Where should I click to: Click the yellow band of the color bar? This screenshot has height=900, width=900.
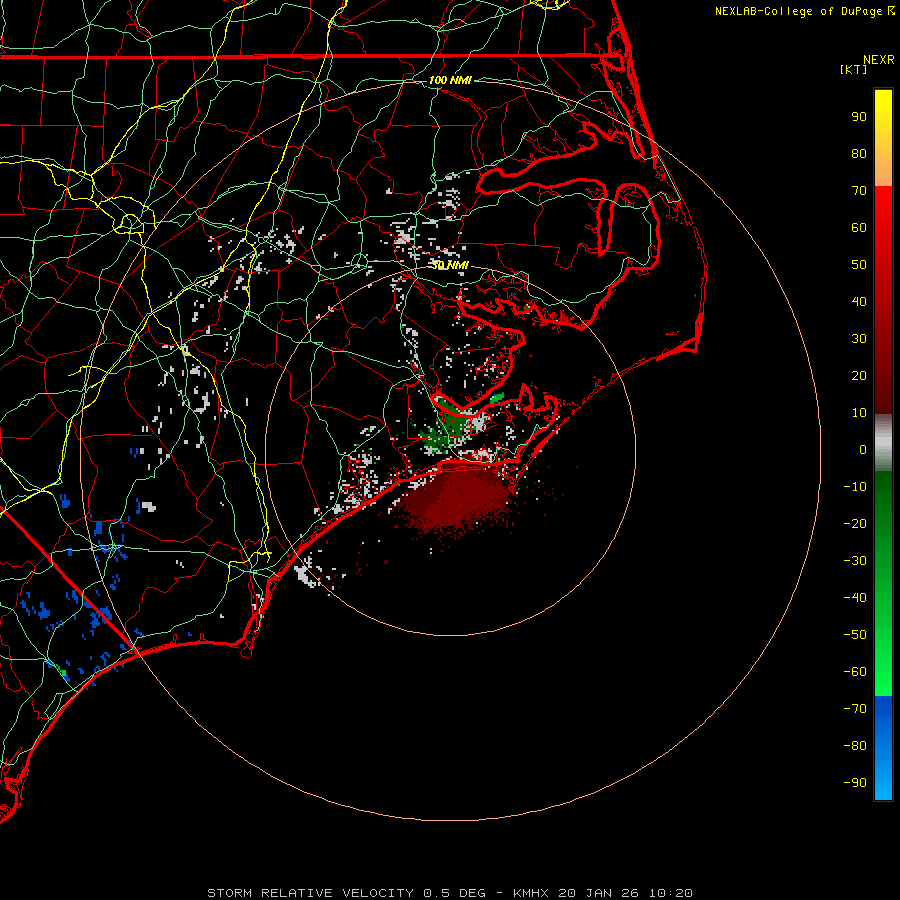883,138
